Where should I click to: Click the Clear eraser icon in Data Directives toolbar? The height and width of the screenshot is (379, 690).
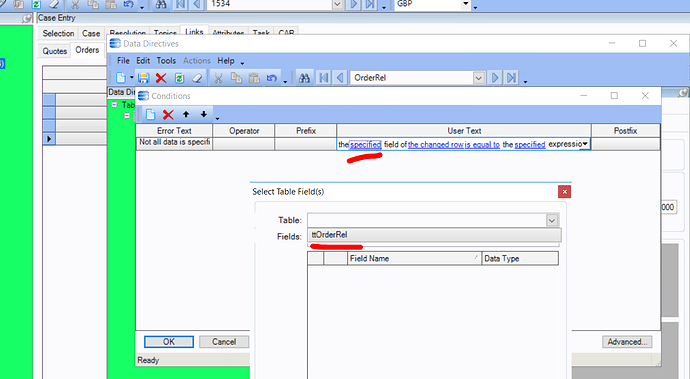(197, 78)
